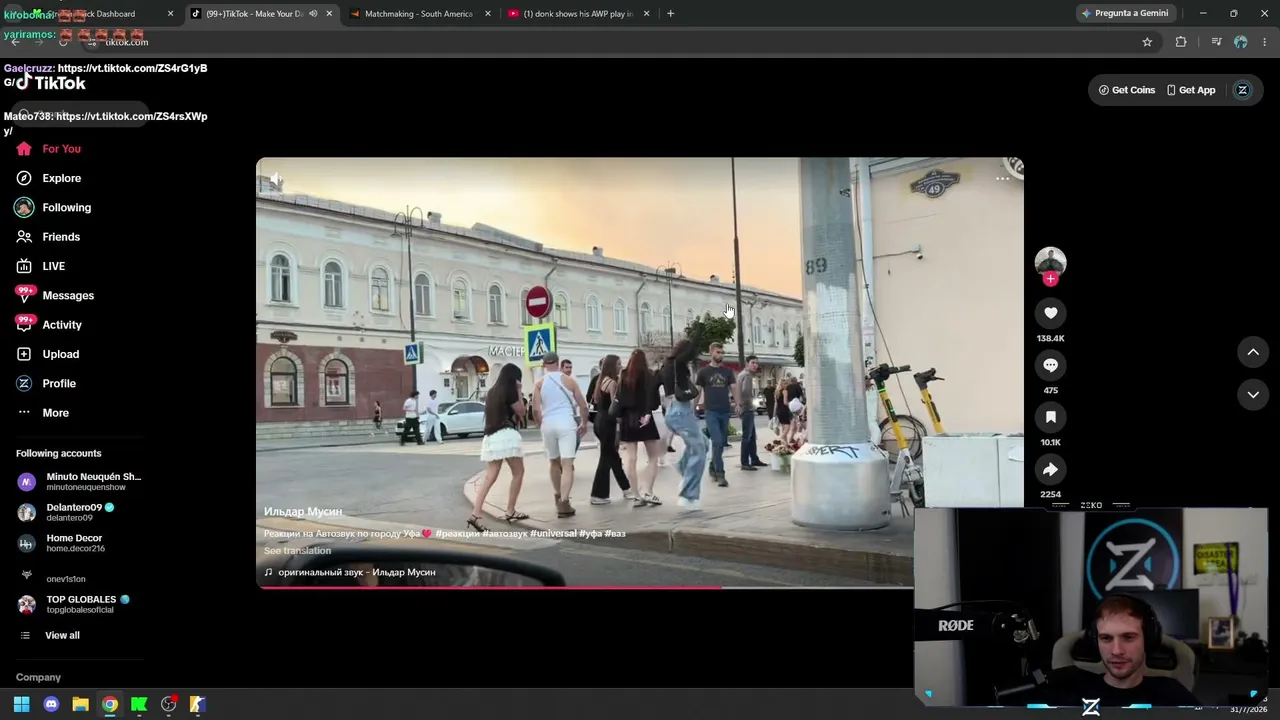Click Pregunta a Gemini button
Viewport: 1280px width, 720px height.
pyautogui.click(x=1124, y=14)
